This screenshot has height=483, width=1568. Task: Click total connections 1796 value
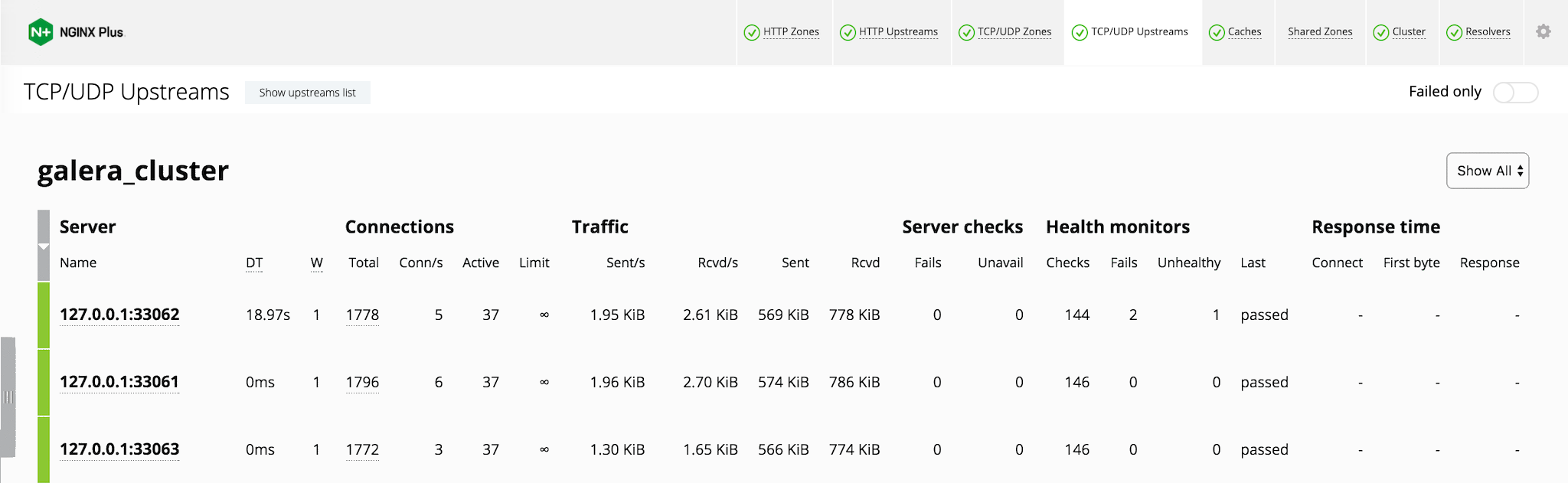(x=362, y=382)
